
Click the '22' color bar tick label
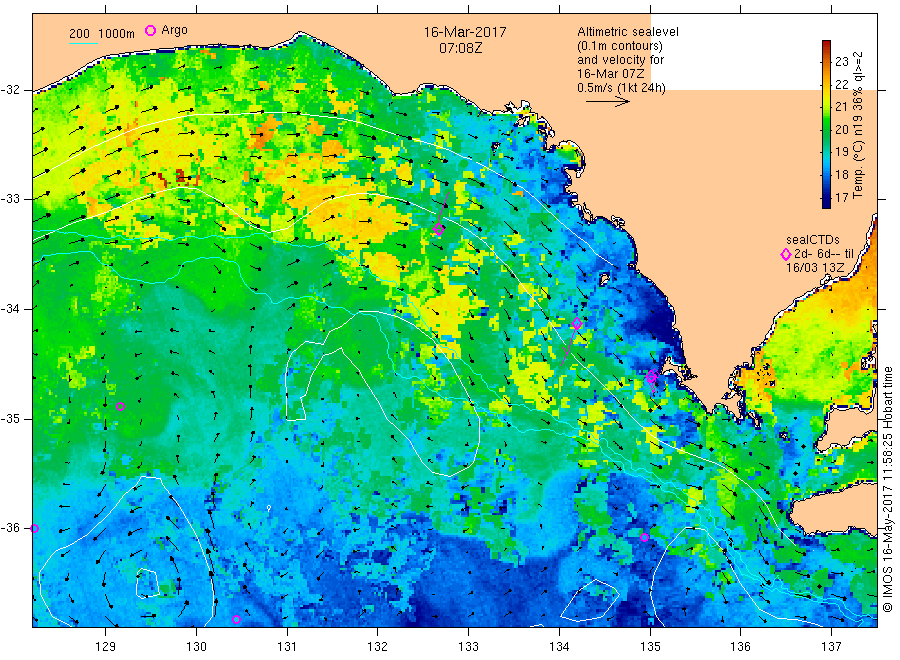click(x=841, y=84)
